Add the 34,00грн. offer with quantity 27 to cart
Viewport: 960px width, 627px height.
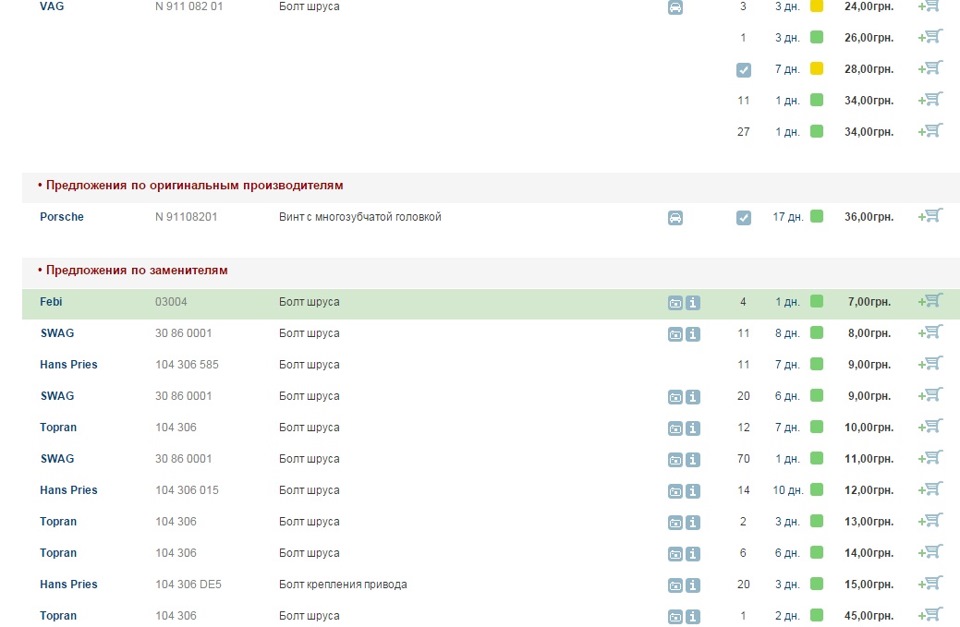pyautogui.click(x=930, y=131)
